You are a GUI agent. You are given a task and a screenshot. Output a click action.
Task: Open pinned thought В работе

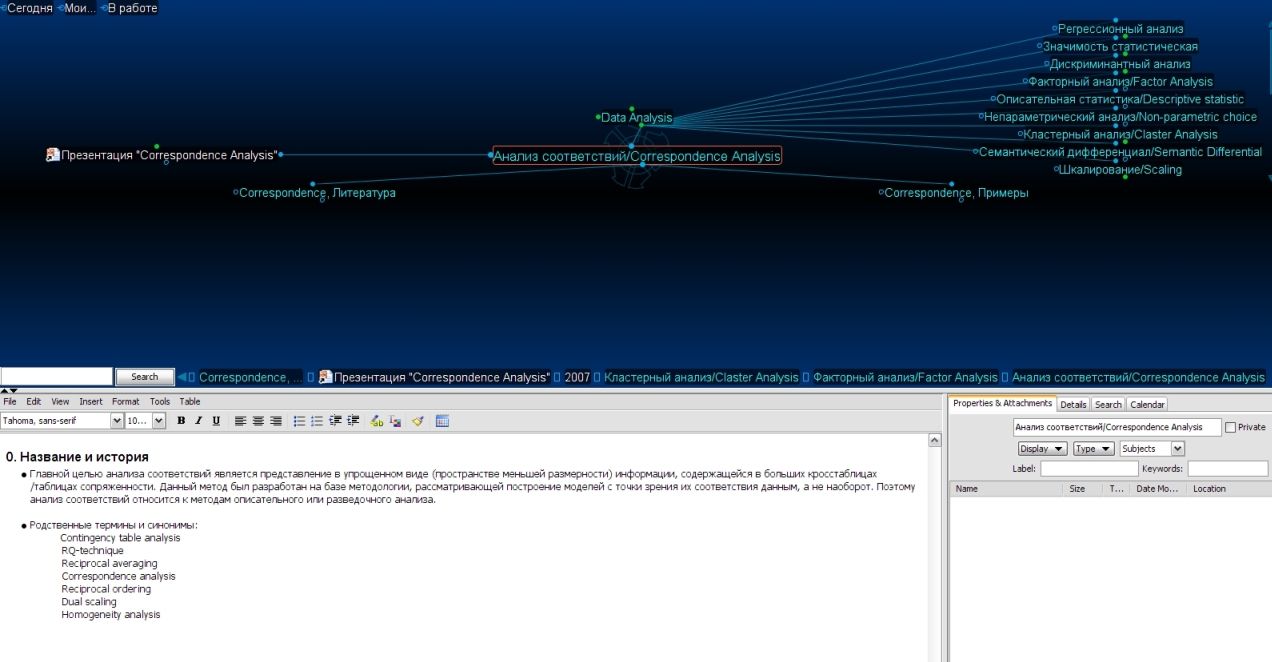click(132, 8)
